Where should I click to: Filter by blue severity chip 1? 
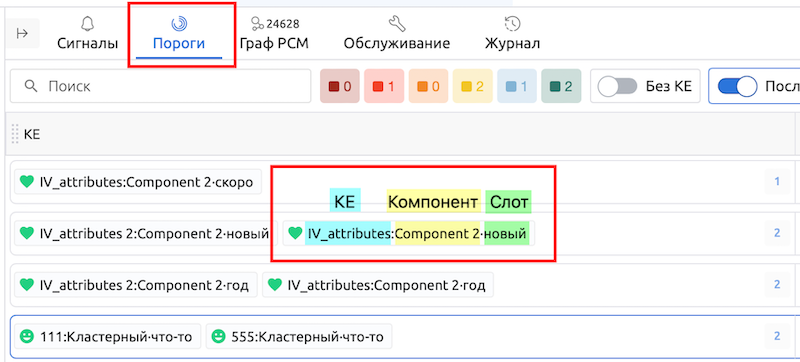517,86
